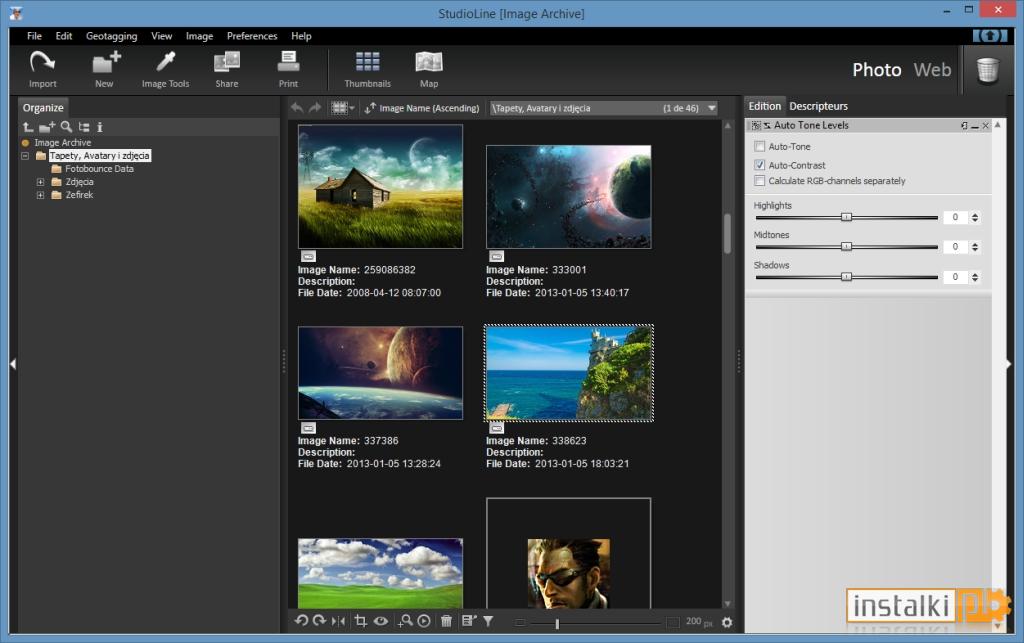The width and height of the screenshot is (1024, 643).
Task: Open the Preferences menu
Action: [252, 36]
